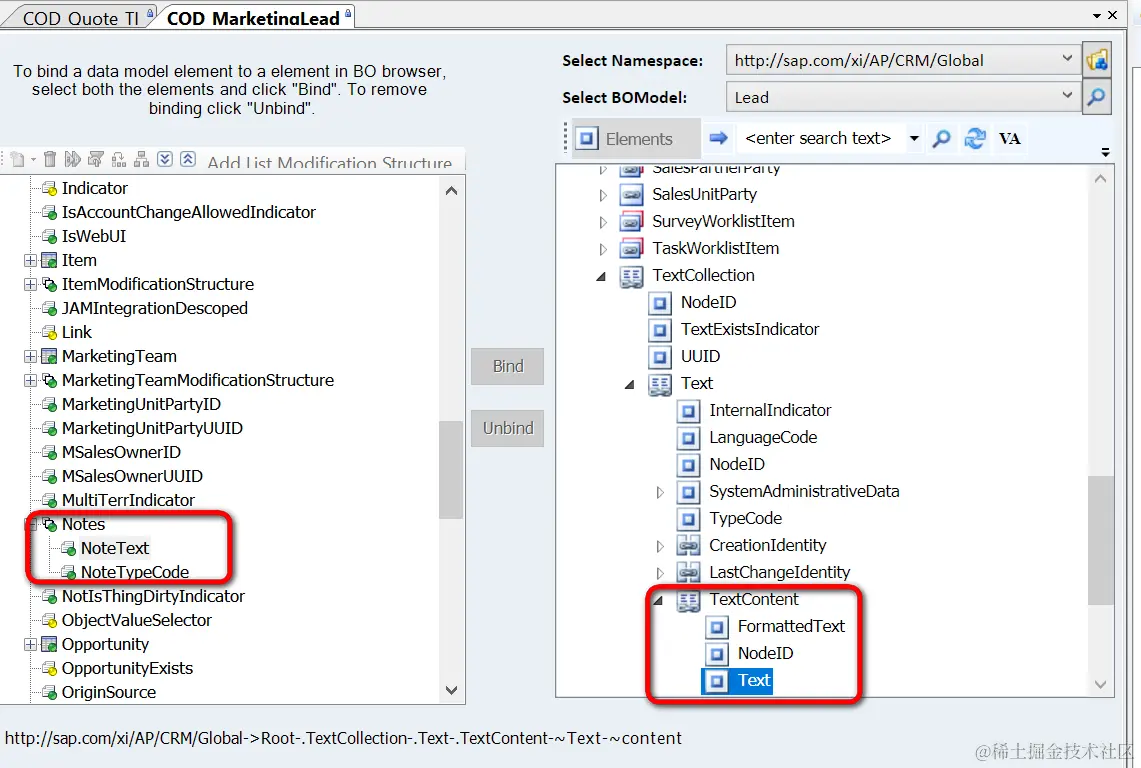
Task: Select NoteText in data model tree
Action: tap(114, 548)
